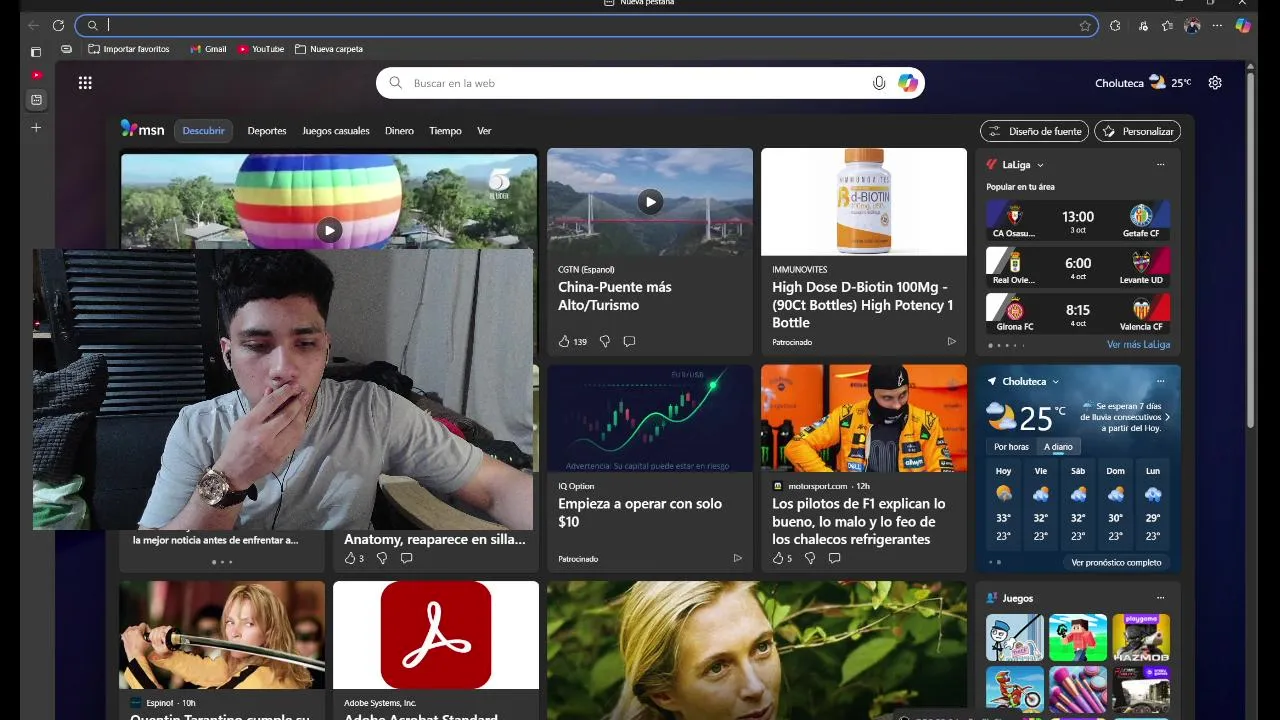Like the F1 pilotos article

[x=778, y=558]
